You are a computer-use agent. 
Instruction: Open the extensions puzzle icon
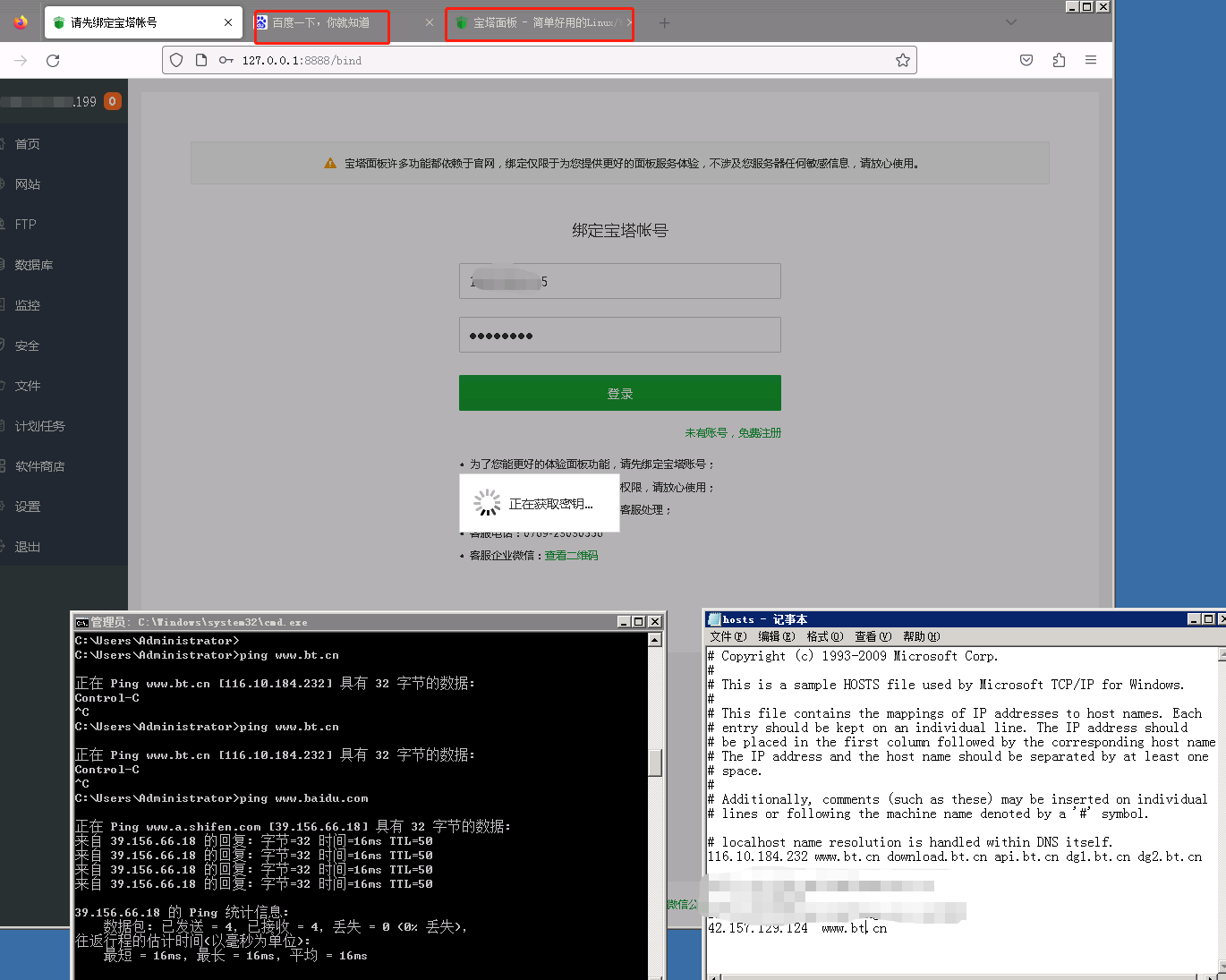(x=1059, y=60)
